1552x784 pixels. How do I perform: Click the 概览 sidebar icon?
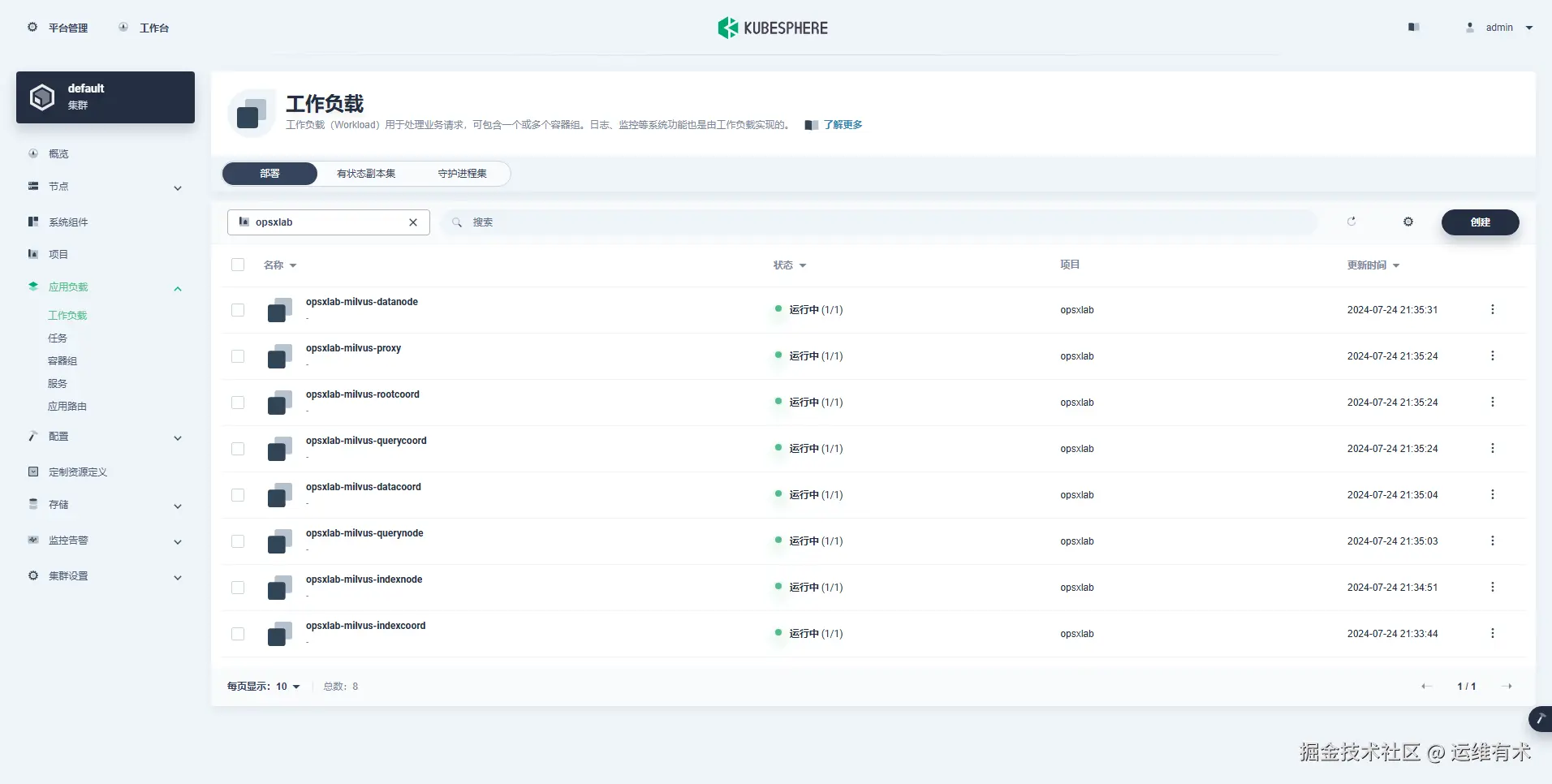coord(32,153)
